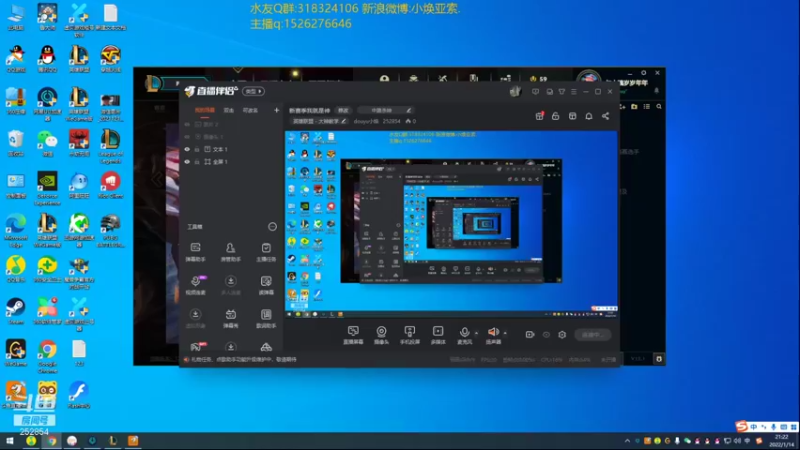
Task: Open 读弹幕 tool in the toolbox
Action: tap(266, 285)
